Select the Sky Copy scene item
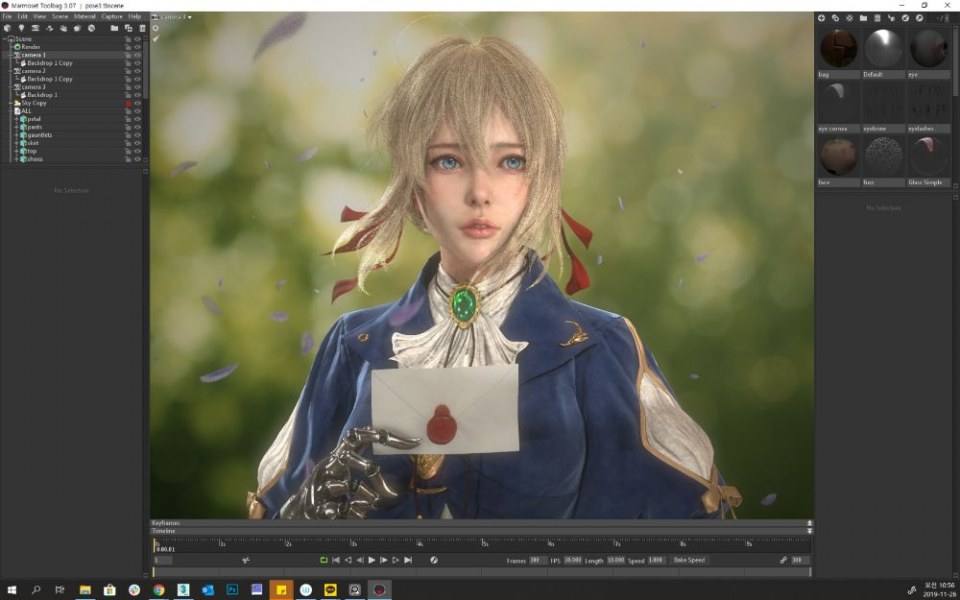Screen dimensions: 960x600 click(x=34, y=103)
